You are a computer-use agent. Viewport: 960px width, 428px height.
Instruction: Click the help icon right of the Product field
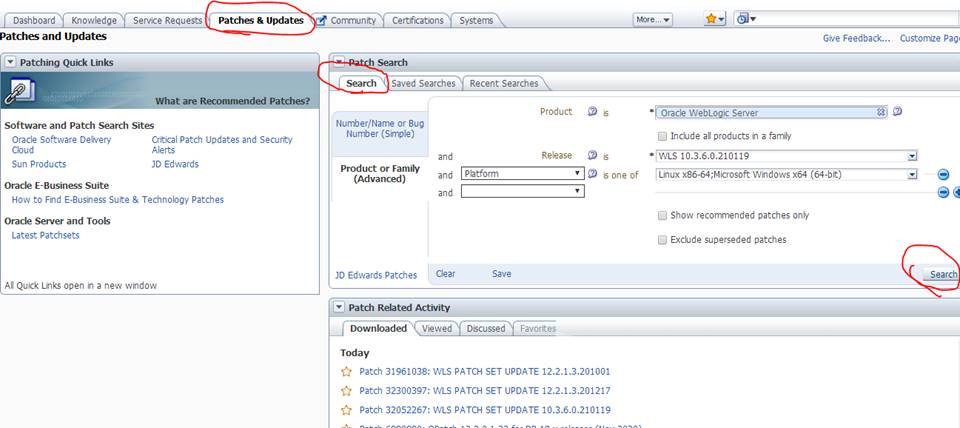pyautogui.click(x=897, y=112)
